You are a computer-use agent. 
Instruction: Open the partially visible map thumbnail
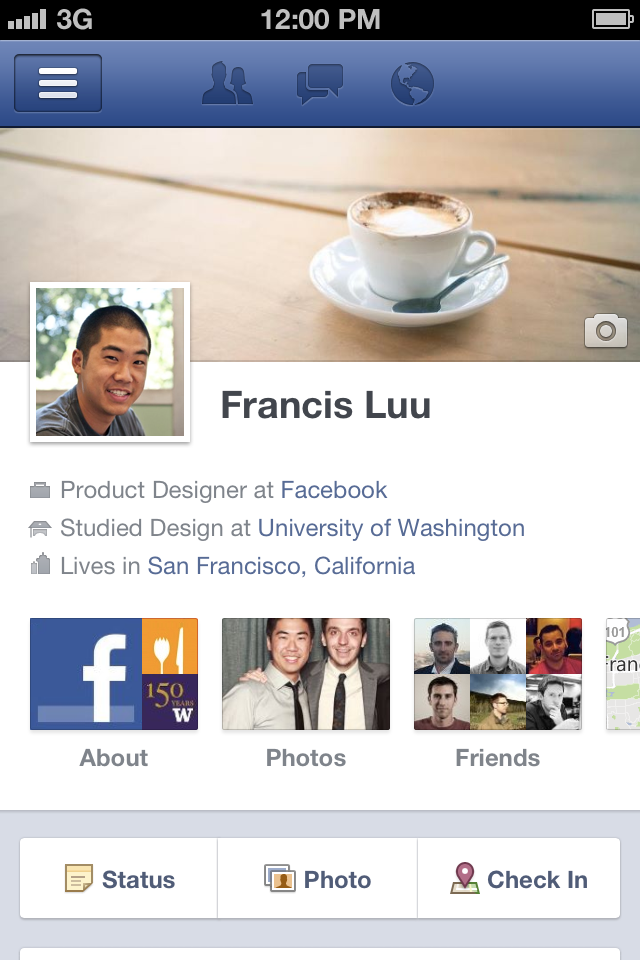[623, 674]
